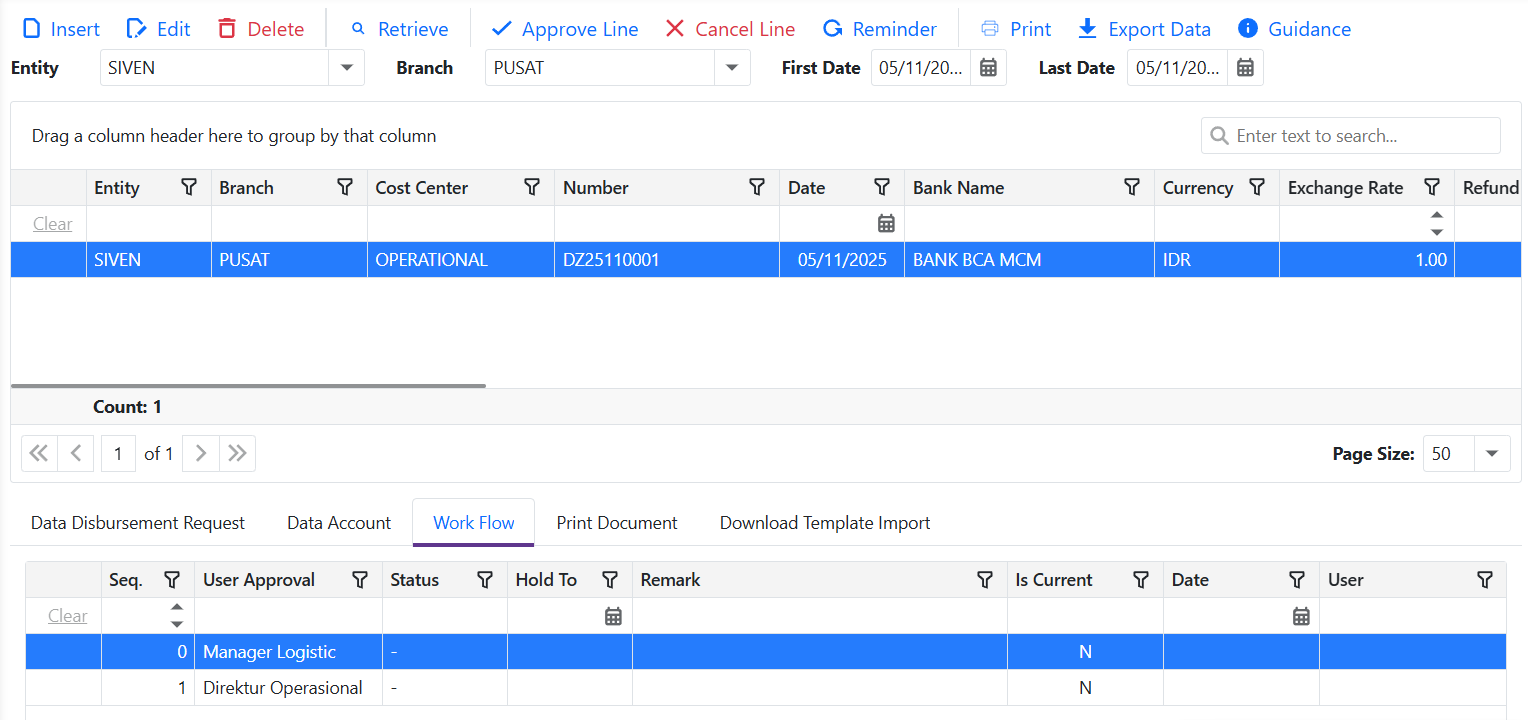This screenshot has height=720, width=1528.
Task: Click Retrieve to load data
Action: coord(399,29)
